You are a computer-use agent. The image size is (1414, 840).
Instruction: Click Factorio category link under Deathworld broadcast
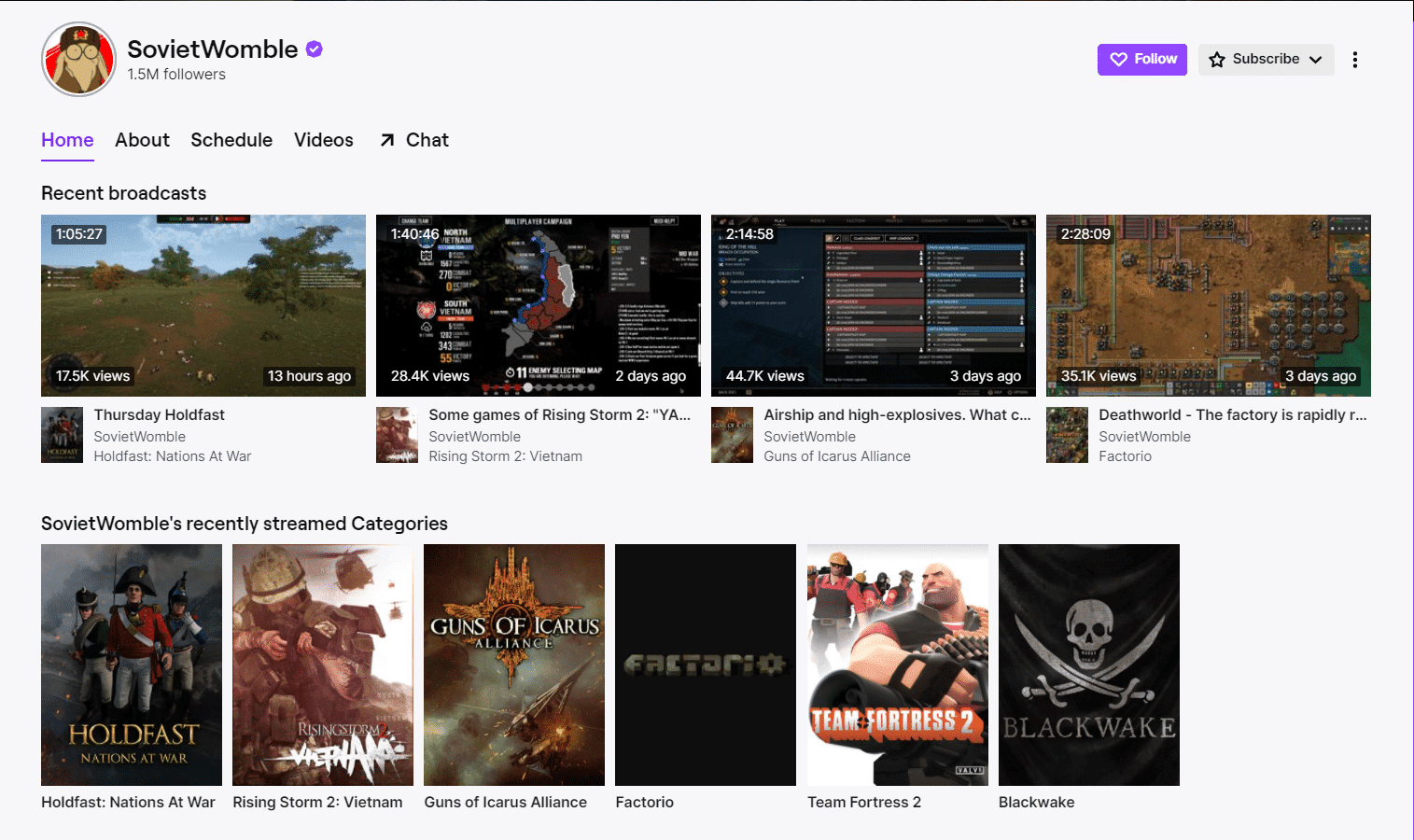coord(1126,456)
